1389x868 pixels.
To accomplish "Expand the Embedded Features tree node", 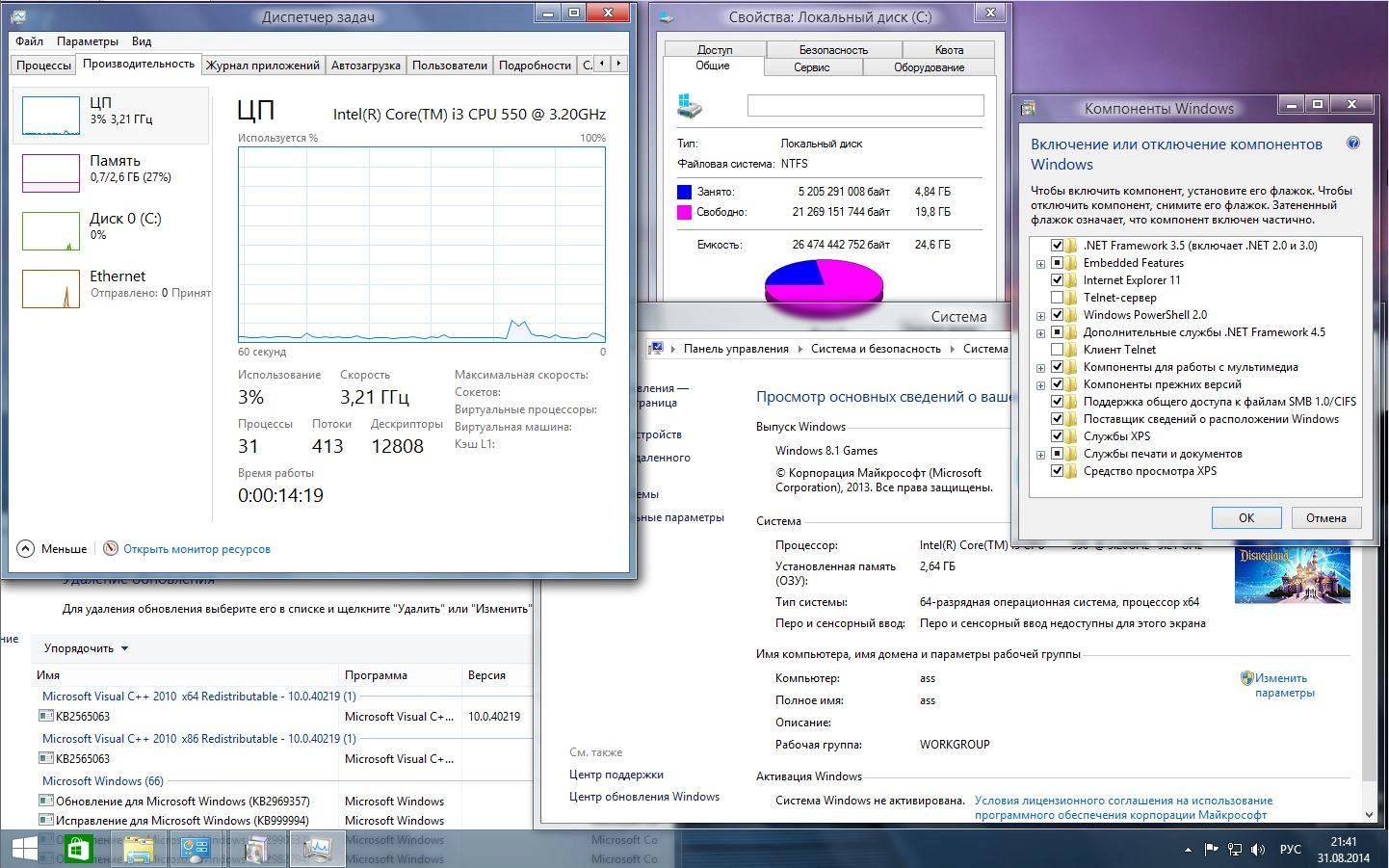I will [x=1040, y=264].
